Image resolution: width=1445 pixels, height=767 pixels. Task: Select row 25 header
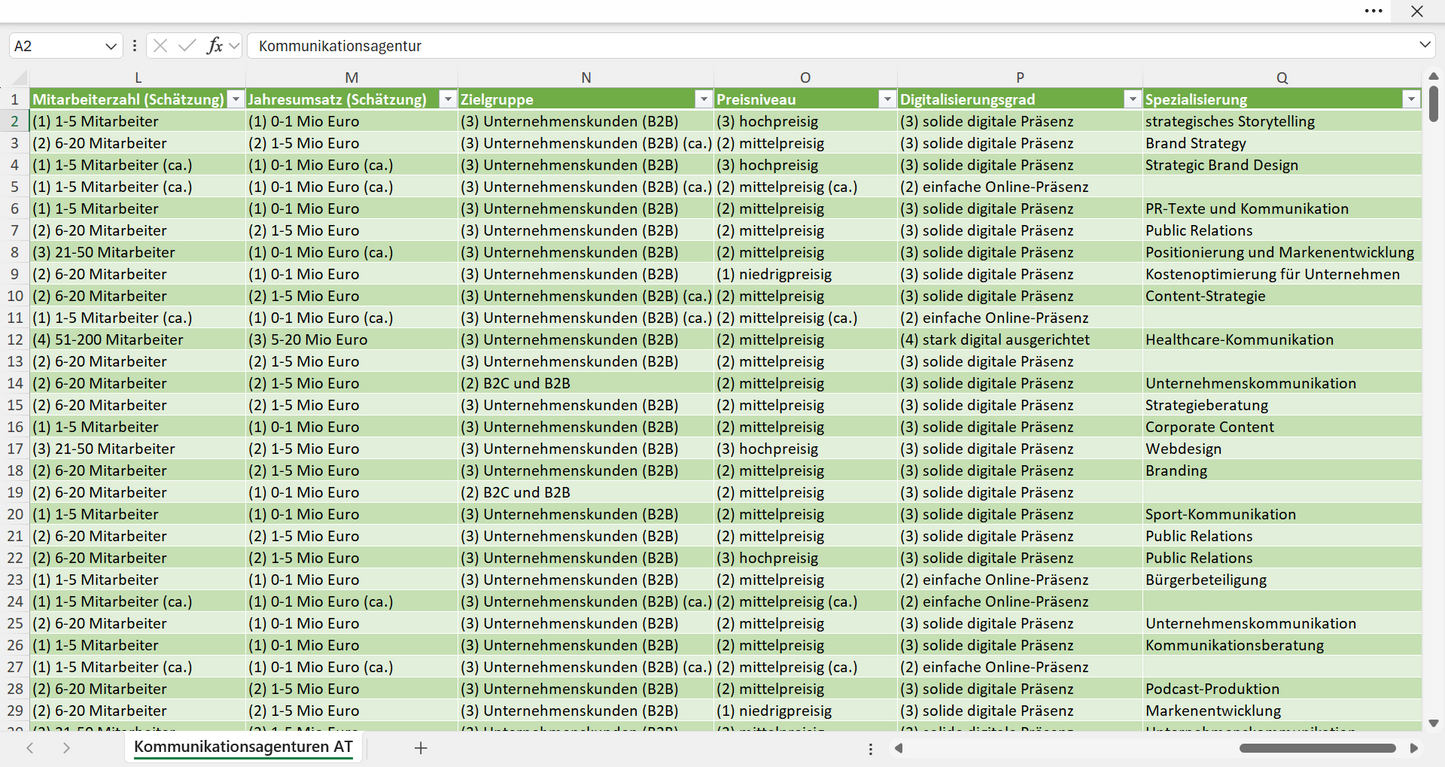pos(15,623)
